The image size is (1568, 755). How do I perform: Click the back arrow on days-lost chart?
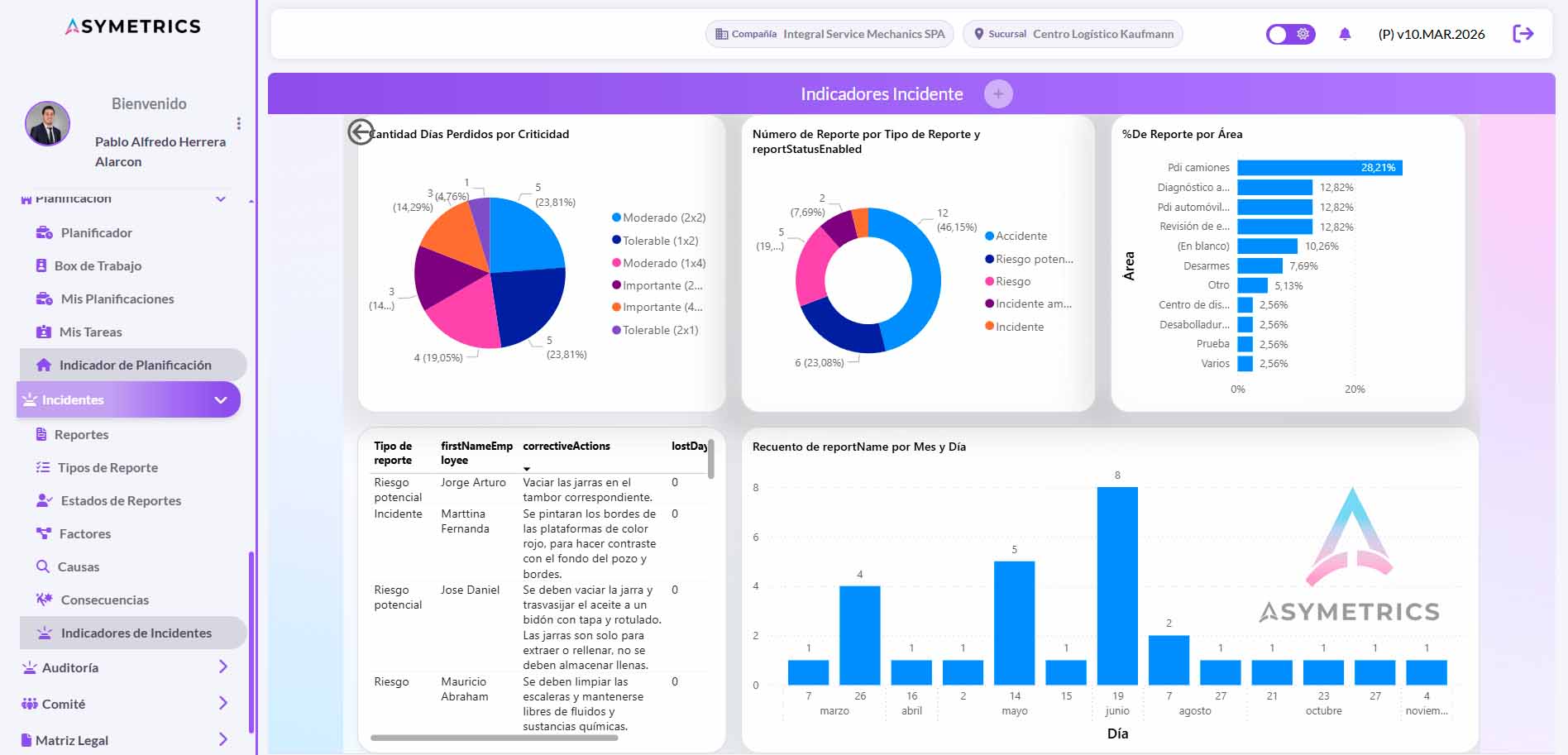pyautogui.click(x=361, y=132)
